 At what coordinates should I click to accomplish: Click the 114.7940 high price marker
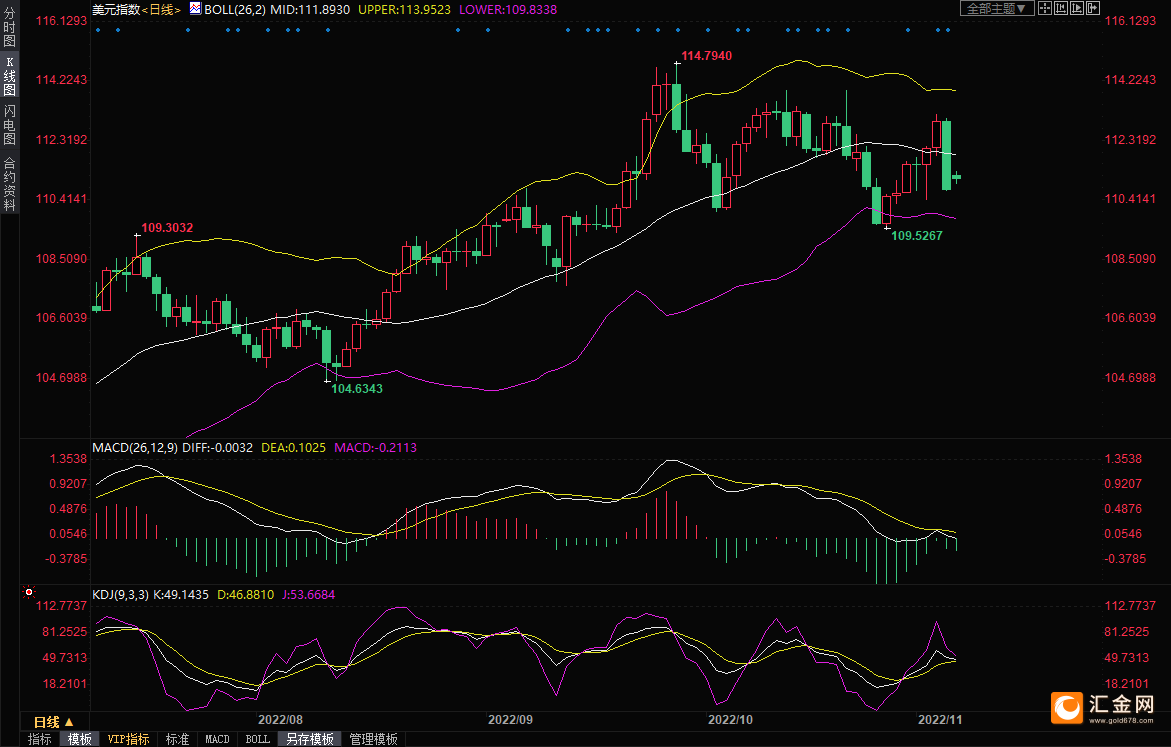click(707, 55)
